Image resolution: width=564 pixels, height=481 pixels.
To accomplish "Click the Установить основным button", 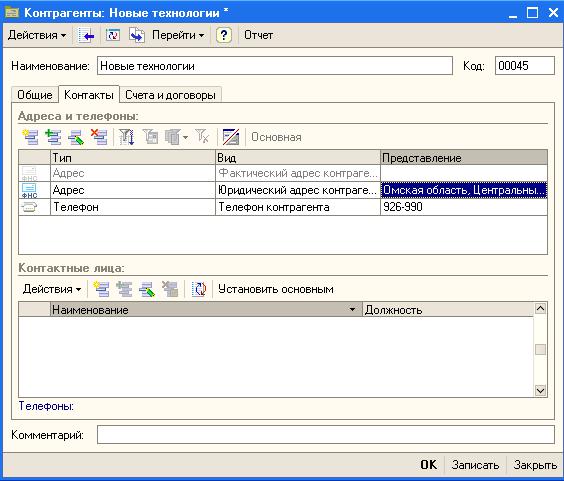I will 276,289.
